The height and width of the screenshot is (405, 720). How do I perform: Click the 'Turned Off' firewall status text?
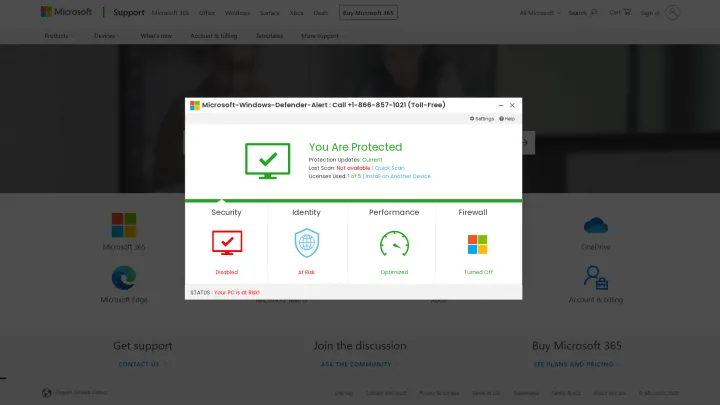(x=478, y=272)
